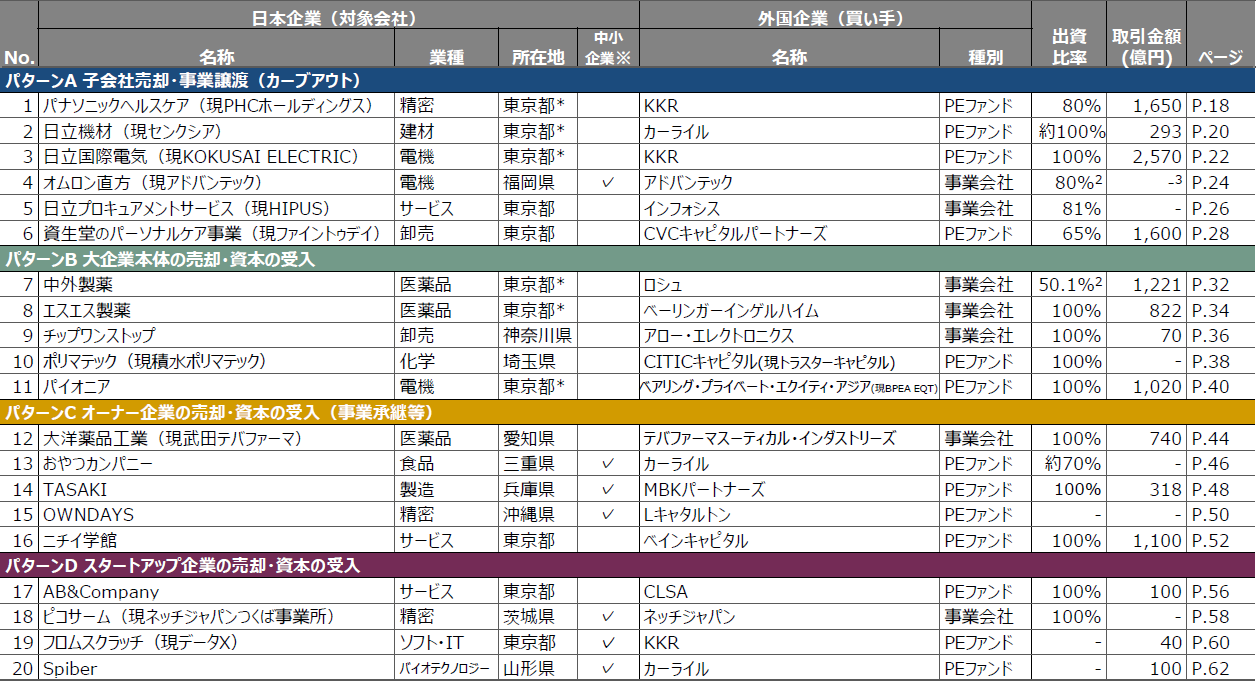Click the 日立機材（現センクシア） cell
The image size is (1256, 681).
(217, 131)
